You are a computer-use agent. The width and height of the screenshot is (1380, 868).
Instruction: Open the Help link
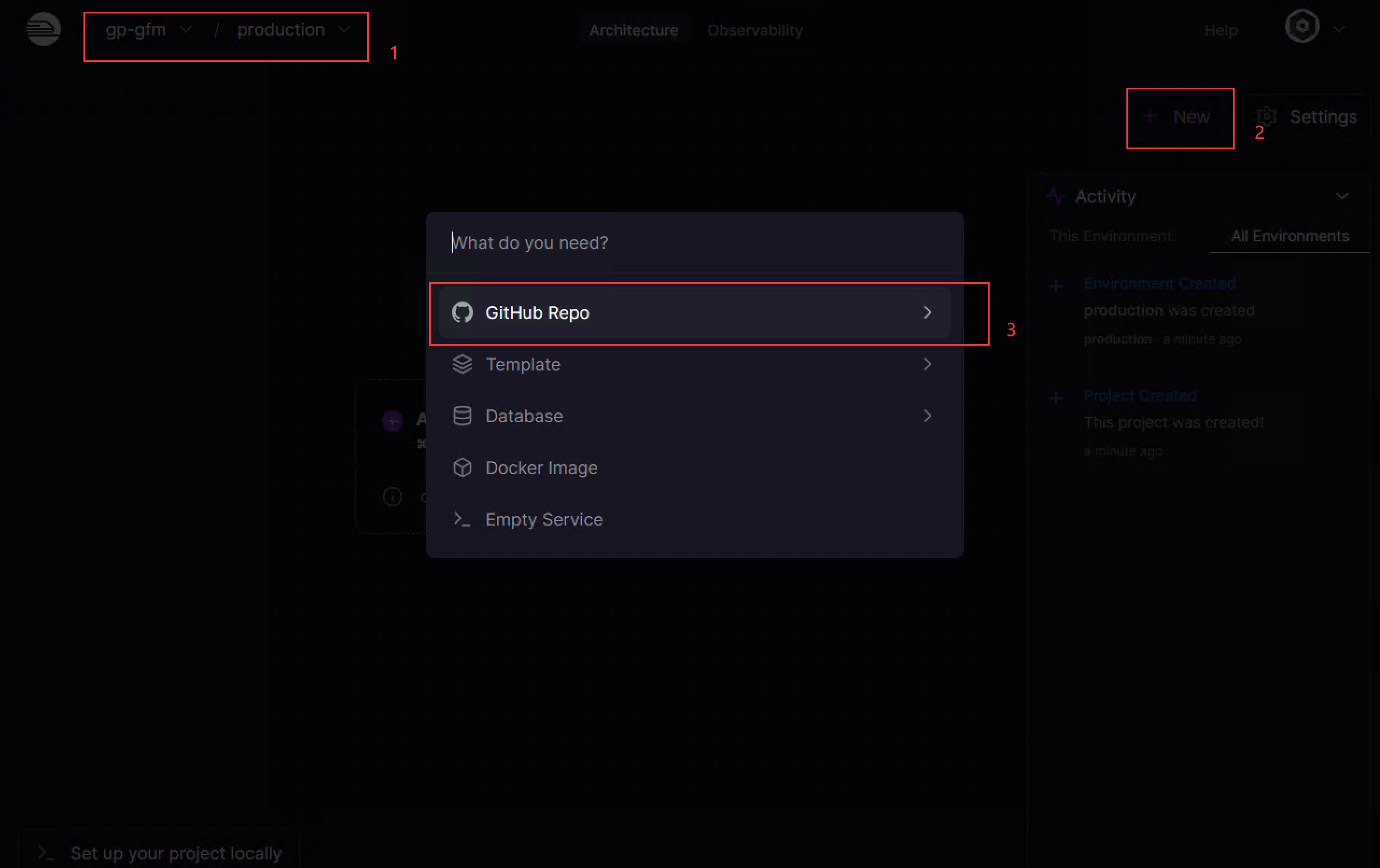tap(1220, 30)
